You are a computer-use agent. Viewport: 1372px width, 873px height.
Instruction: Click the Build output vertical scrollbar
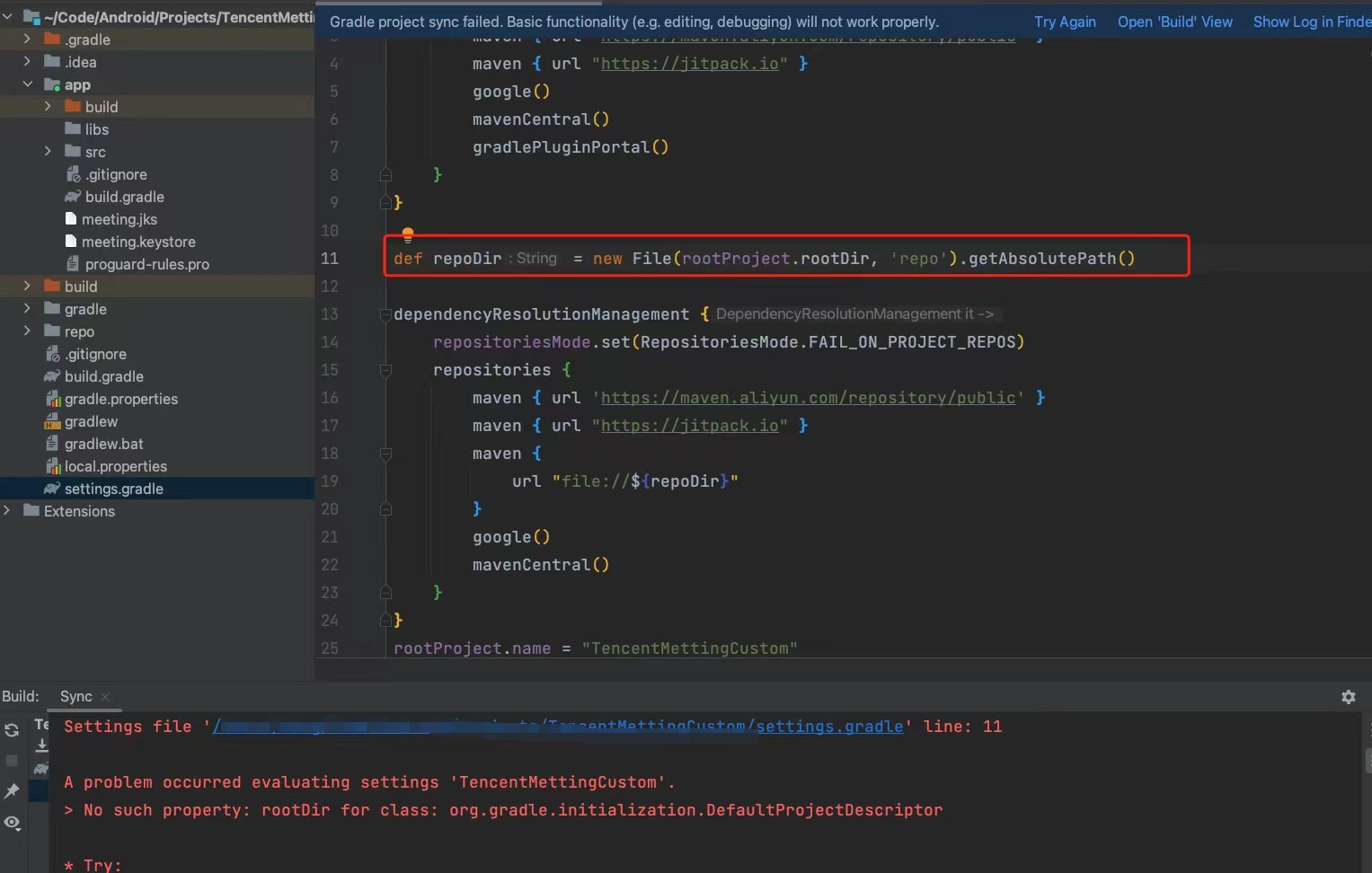click(1368, 760)
